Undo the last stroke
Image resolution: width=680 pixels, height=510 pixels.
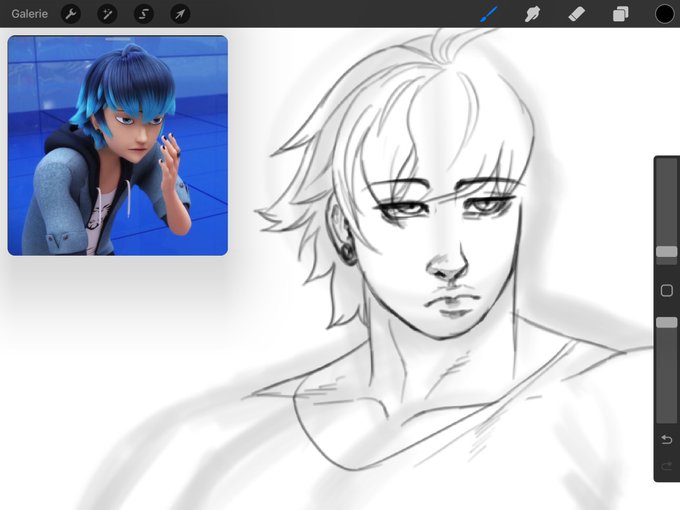(x=667, y=440)
